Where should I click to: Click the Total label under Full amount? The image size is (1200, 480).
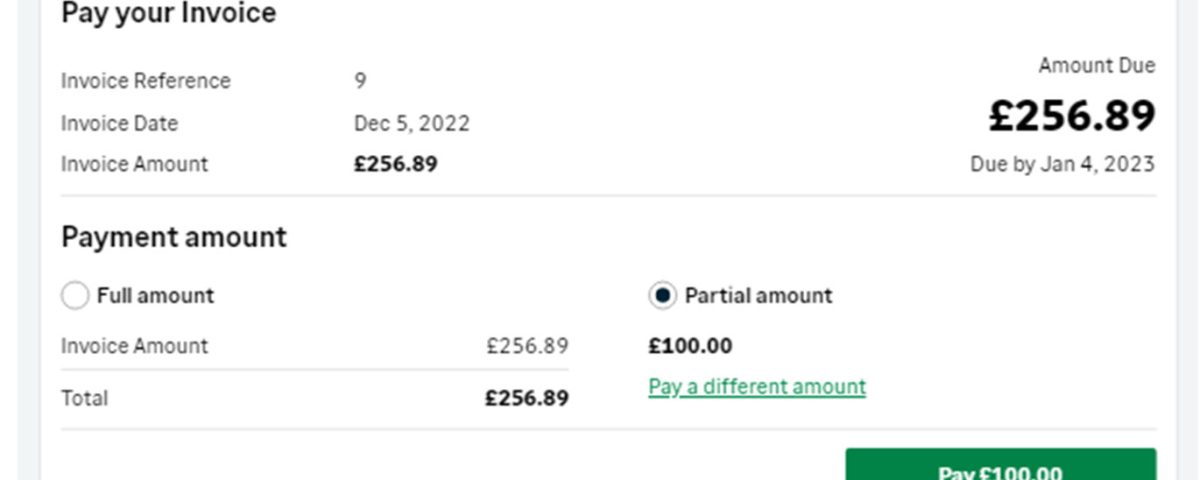(85, 398)
